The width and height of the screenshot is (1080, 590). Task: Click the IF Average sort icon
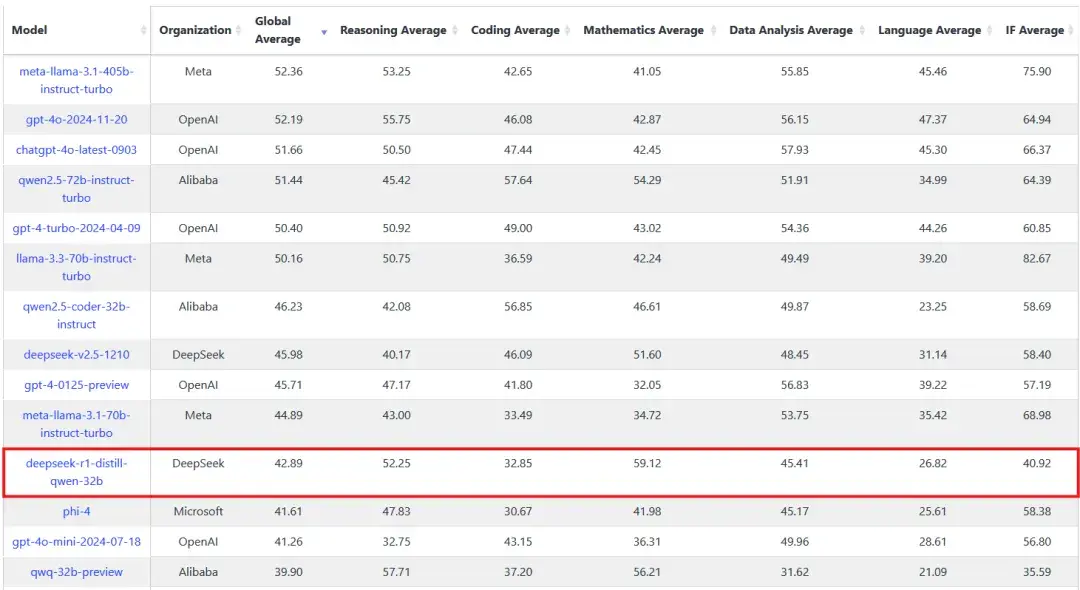pyautogui.click(x=1072, y=31)
